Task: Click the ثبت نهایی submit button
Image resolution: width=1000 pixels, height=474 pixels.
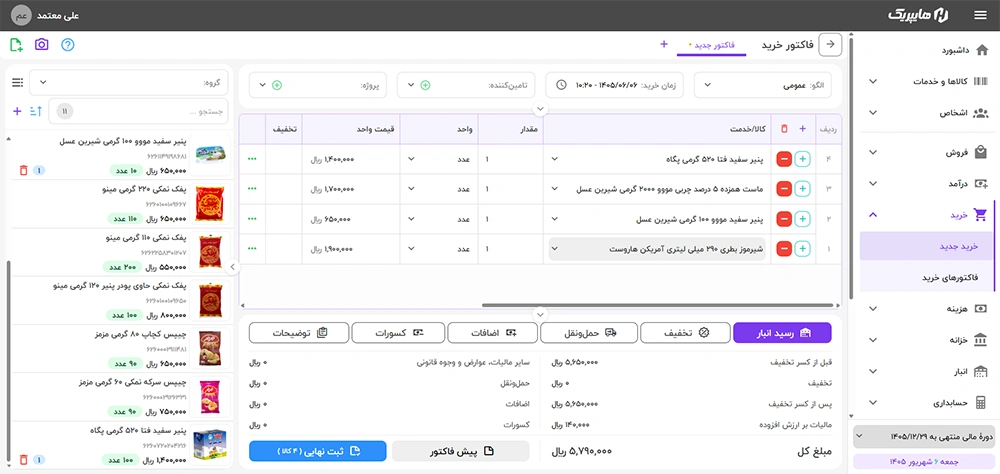Action: 318,451
